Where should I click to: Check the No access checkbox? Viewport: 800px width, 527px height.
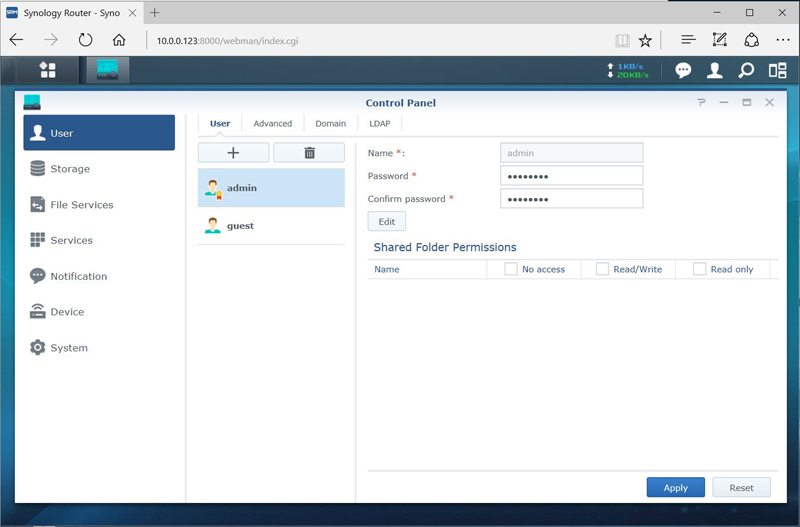[x=511, y=269]
